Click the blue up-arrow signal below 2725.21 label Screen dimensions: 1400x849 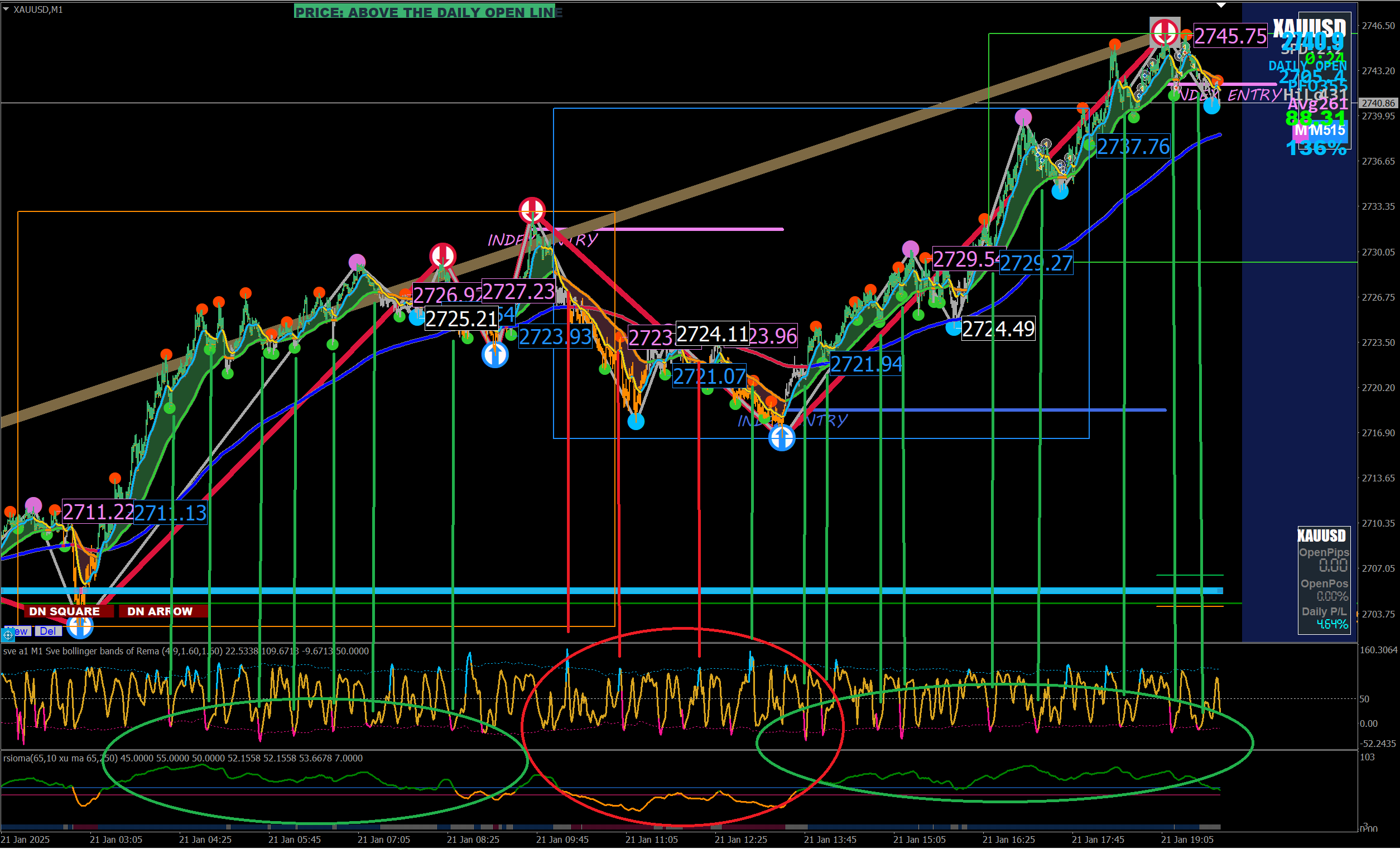pos(495,355)
